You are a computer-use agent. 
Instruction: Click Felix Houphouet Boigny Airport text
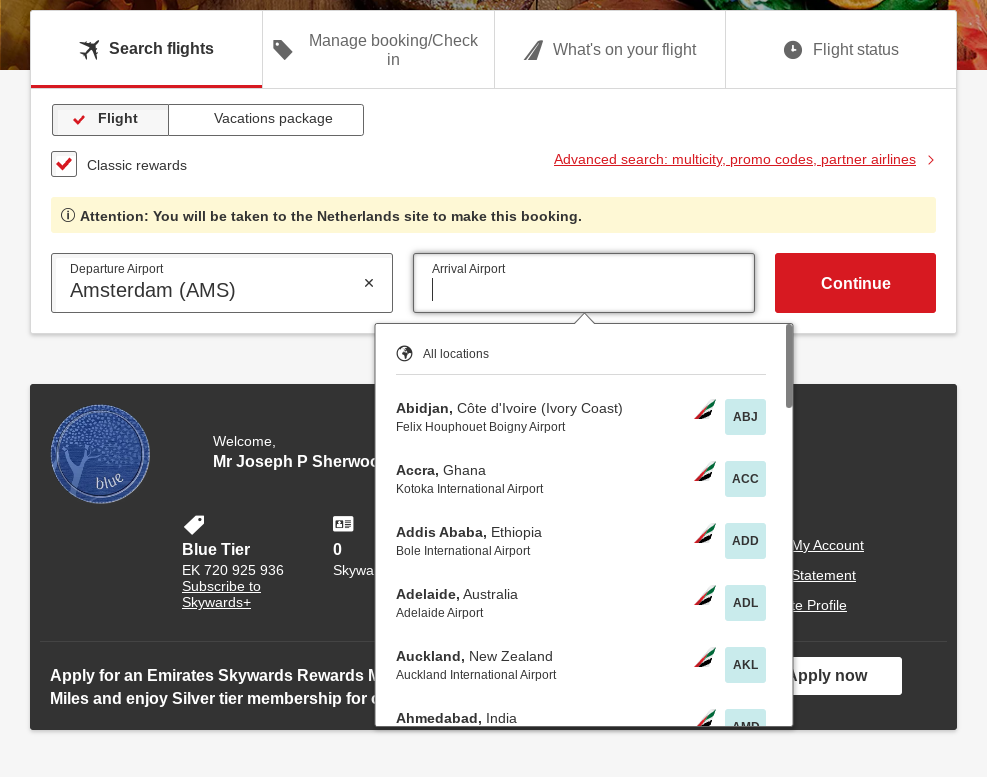pos(480,427)
